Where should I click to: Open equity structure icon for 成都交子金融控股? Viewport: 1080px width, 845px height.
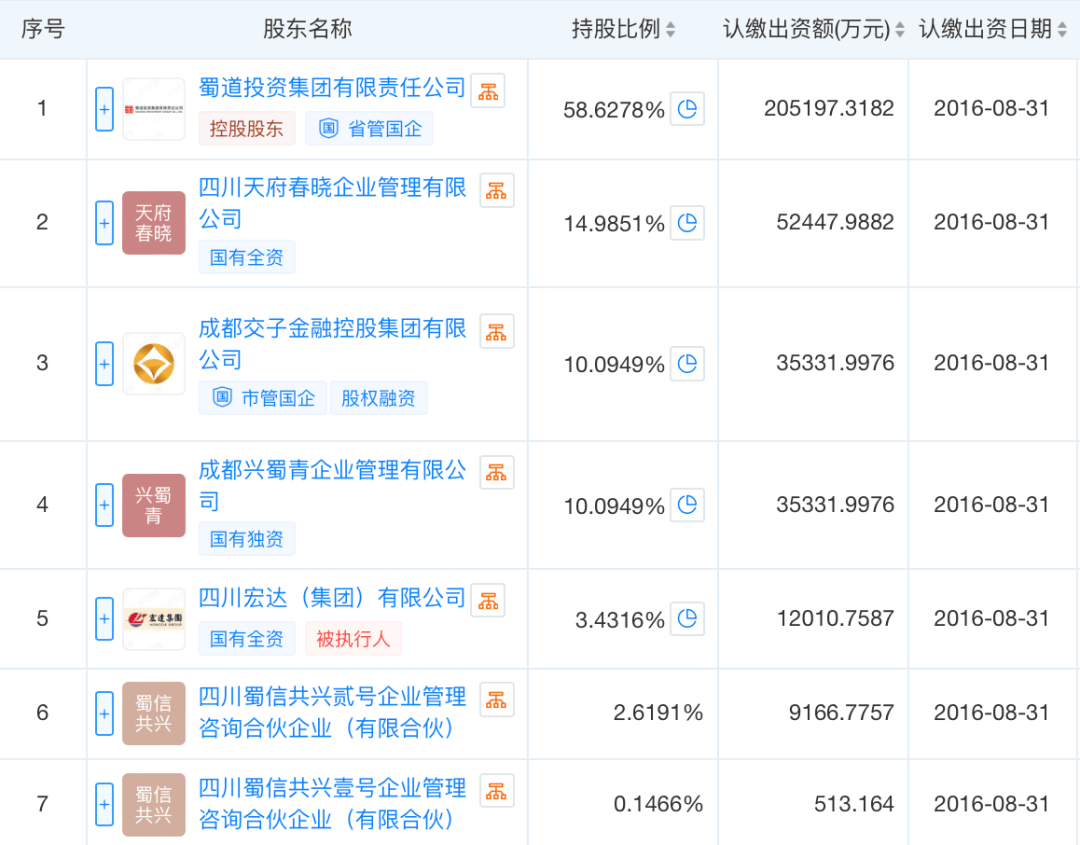pos(497,330)
